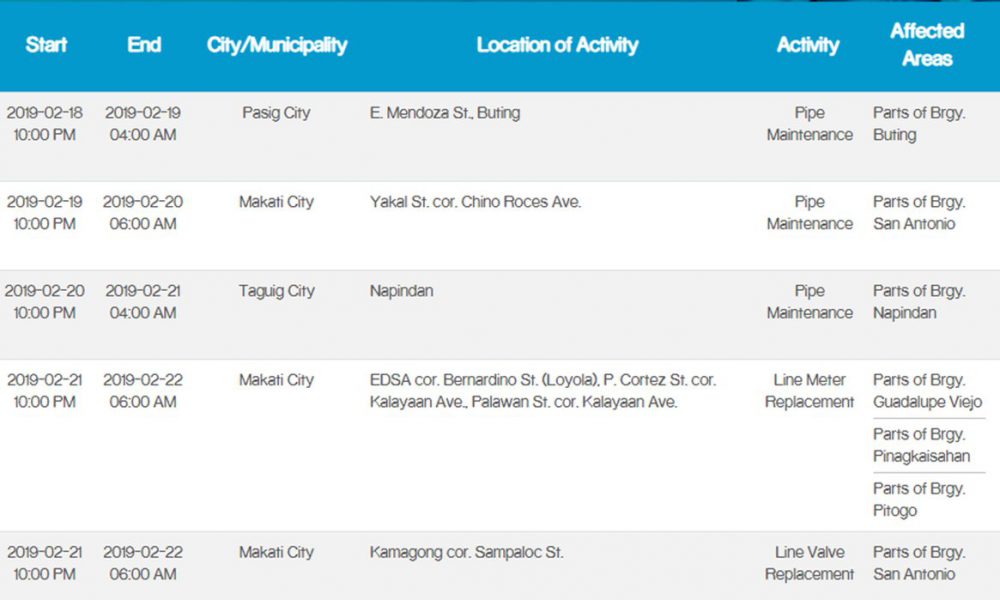The image size is (1000, 600).
Task: Click Parts of Brgy. Guadalupe Viejo
Action: (927, 391)
